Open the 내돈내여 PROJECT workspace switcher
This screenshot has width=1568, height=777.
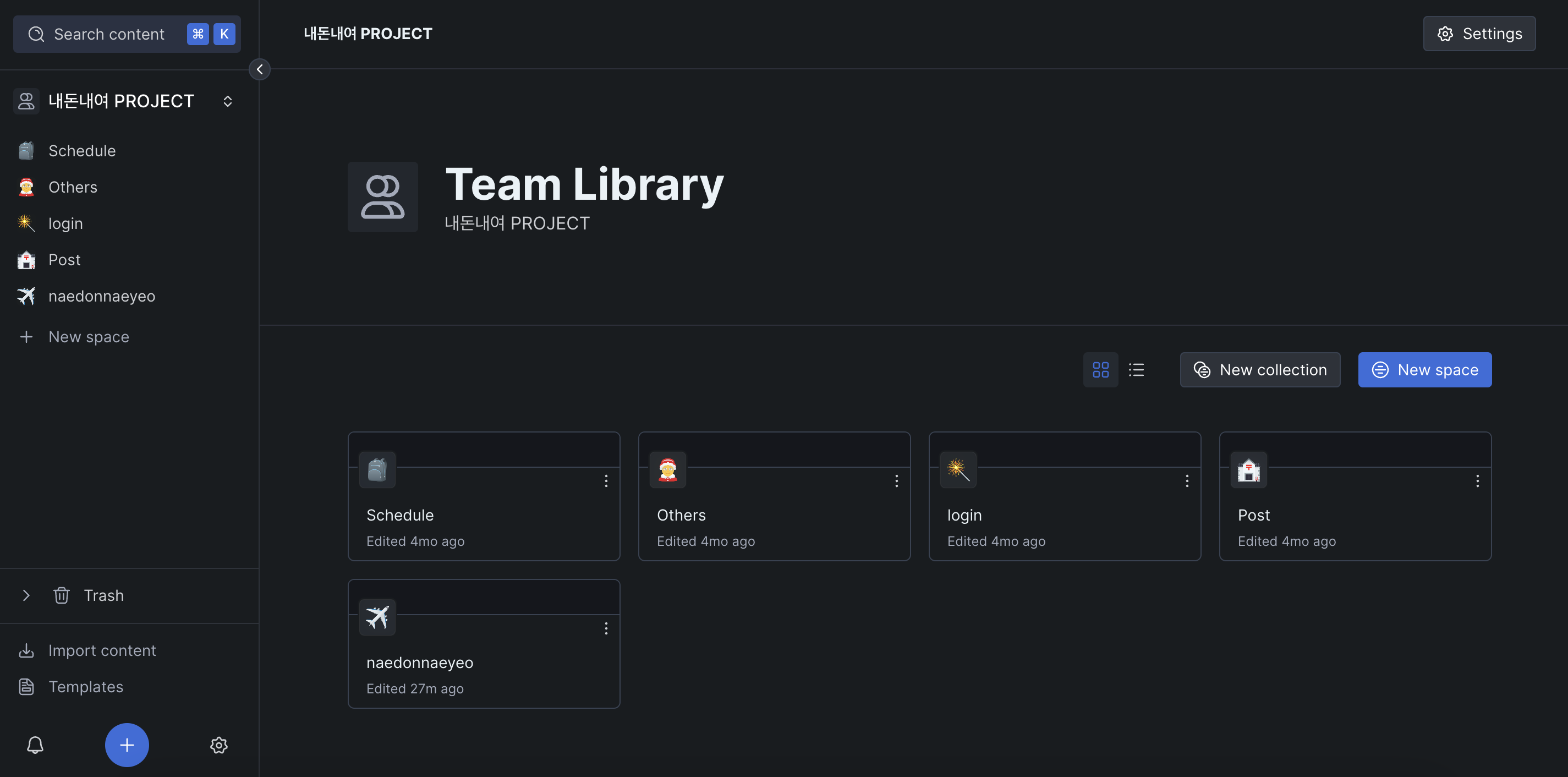(x=227, y=101)
